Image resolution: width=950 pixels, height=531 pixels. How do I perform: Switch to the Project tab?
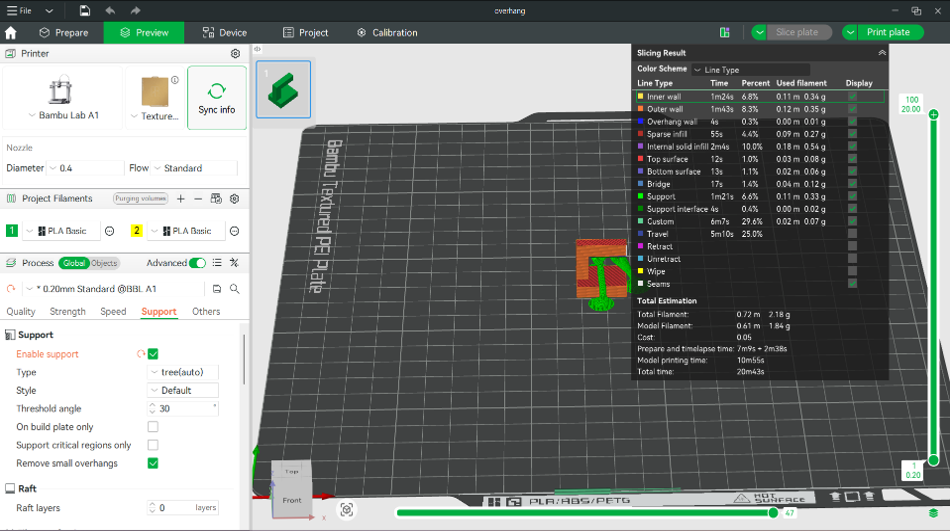[x=305, y=33]
